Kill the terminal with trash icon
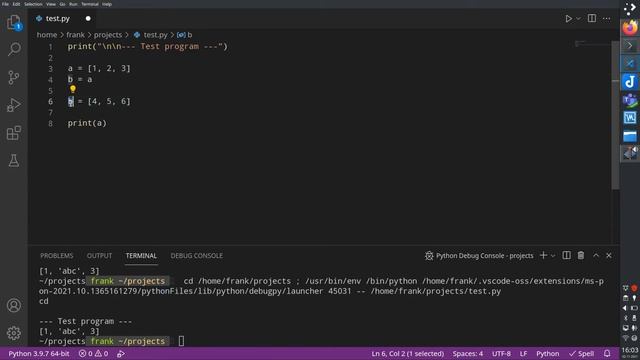The height and width of the screenshot is (360, 640). (581, 256)
